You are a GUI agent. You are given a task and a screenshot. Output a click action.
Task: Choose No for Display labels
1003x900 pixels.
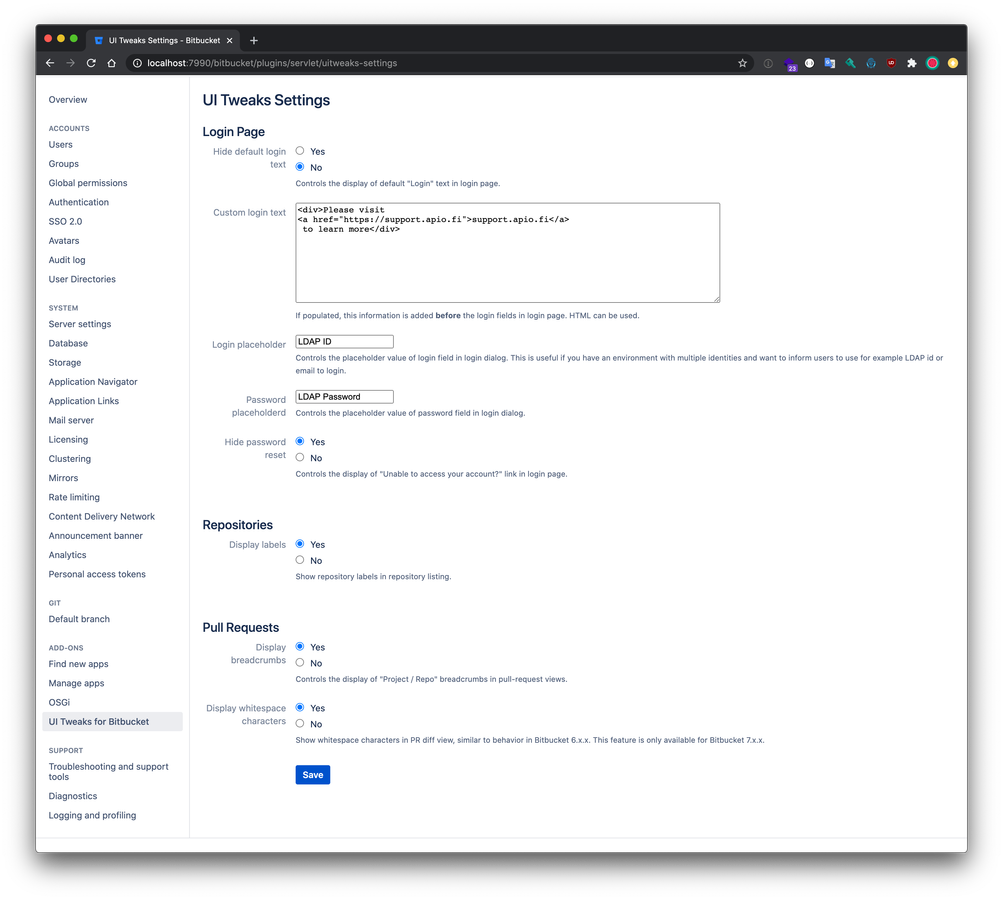click(x=299, y=560)
